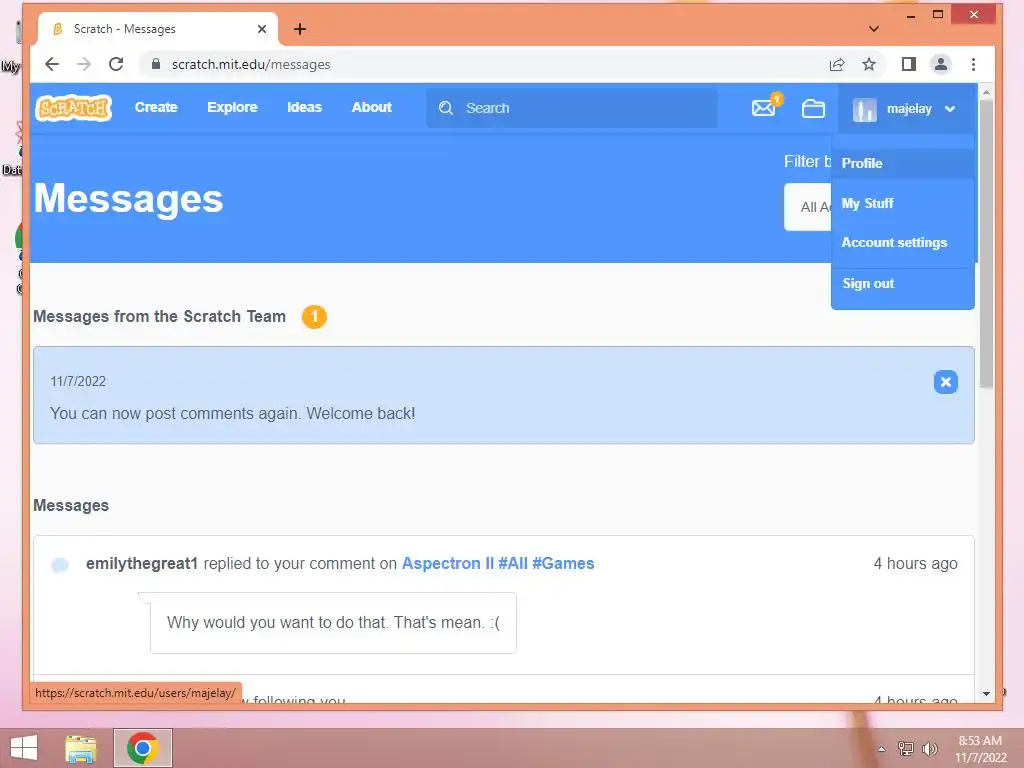Click the majelay avatar image
The height and width of the screenshot is (768, 1024).
pyautogui.click(x=864, y=109)
